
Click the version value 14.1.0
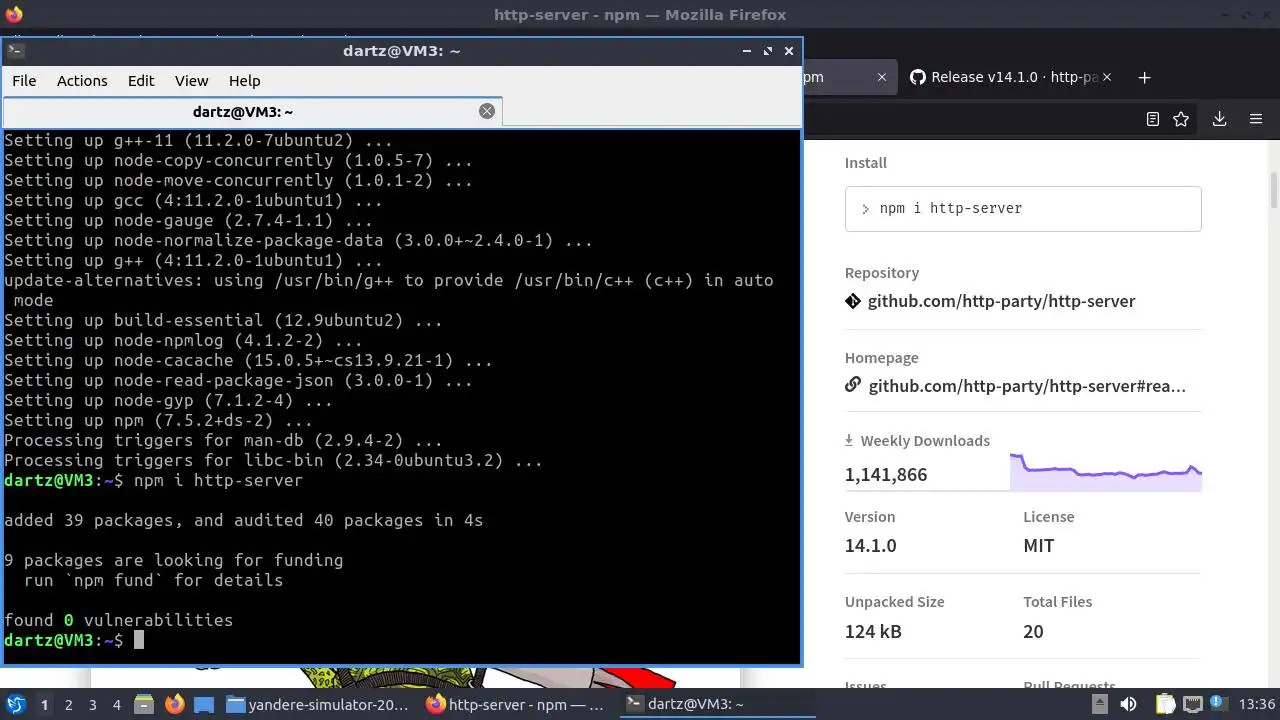pyautogui.click(x=870, y=546)
